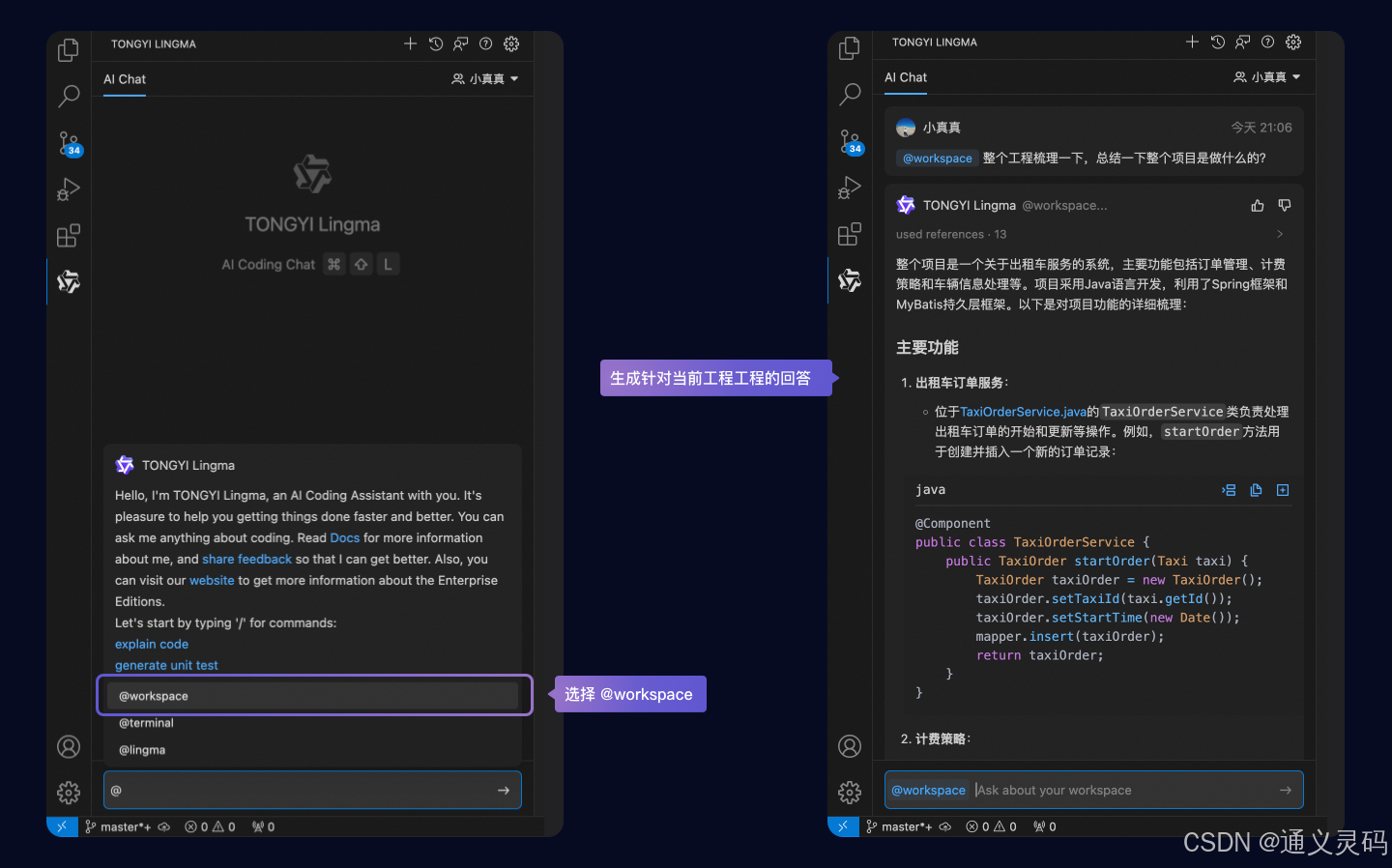This screenshot has width=1392, height=868.
Task: Open ports indicator in answer window status bar
Action: tap(1044, 827)
